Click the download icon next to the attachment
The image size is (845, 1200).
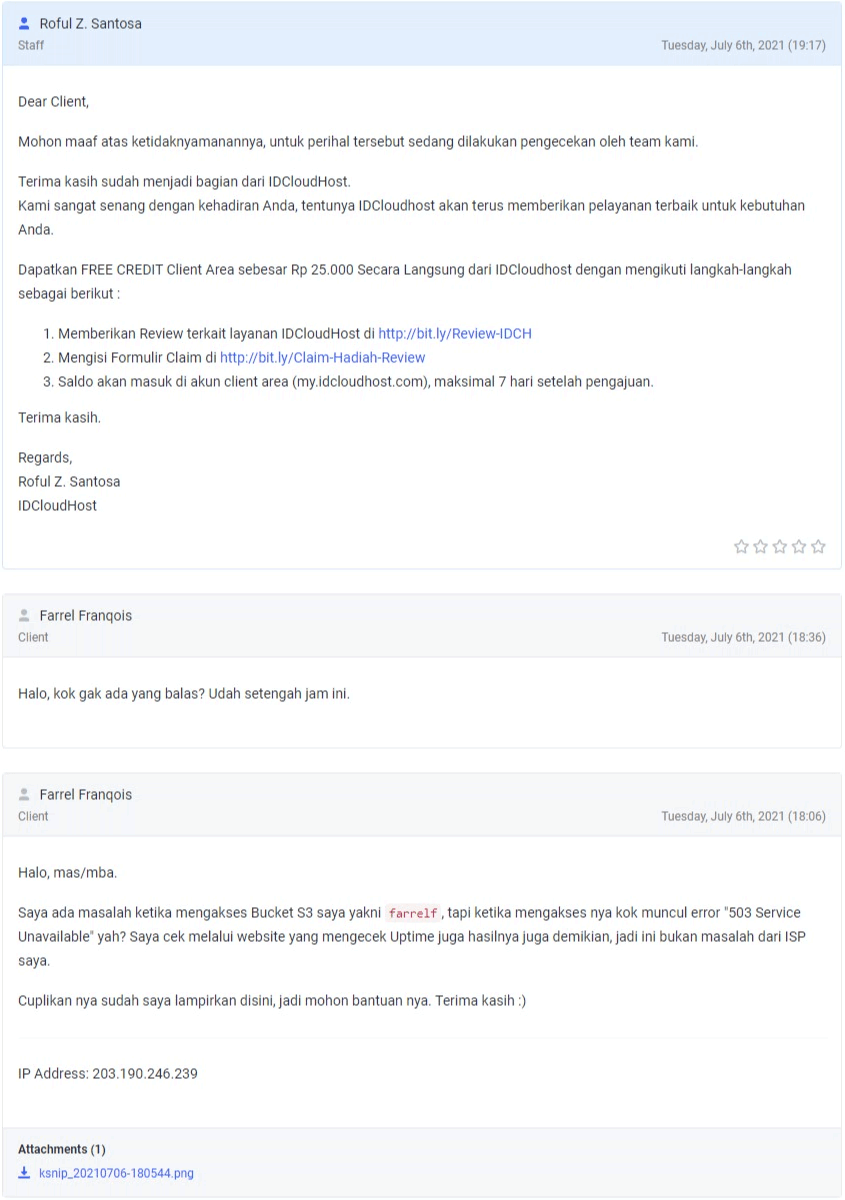25,1173
